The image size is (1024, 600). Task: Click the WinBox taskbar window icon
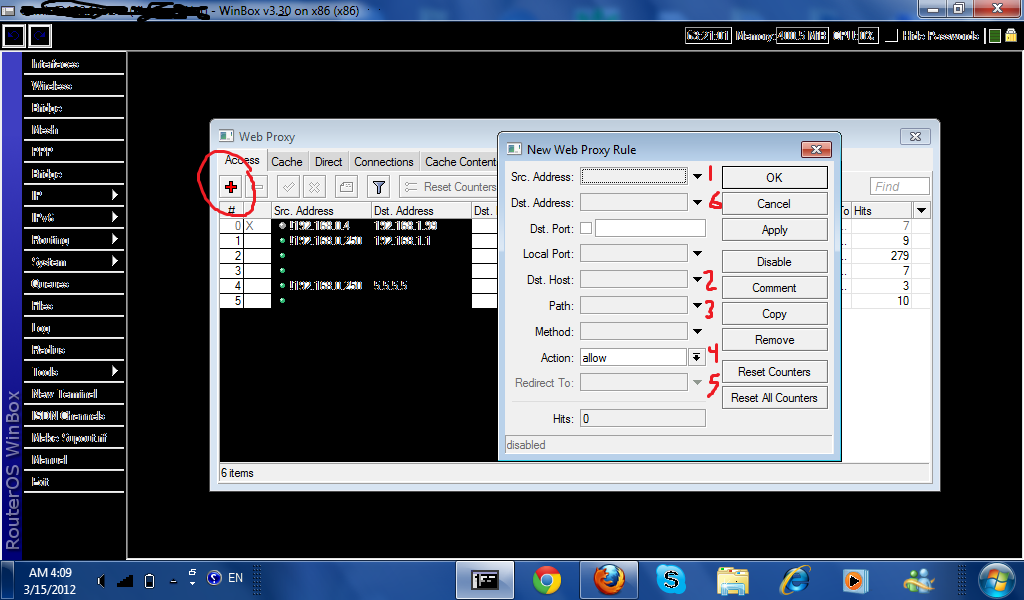coord(485,580)
